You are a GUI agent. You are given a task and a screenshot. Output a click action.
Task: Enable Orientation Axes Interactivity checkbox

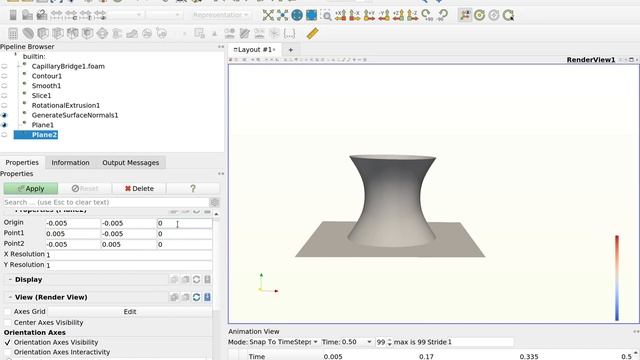(x=7, y=352)
